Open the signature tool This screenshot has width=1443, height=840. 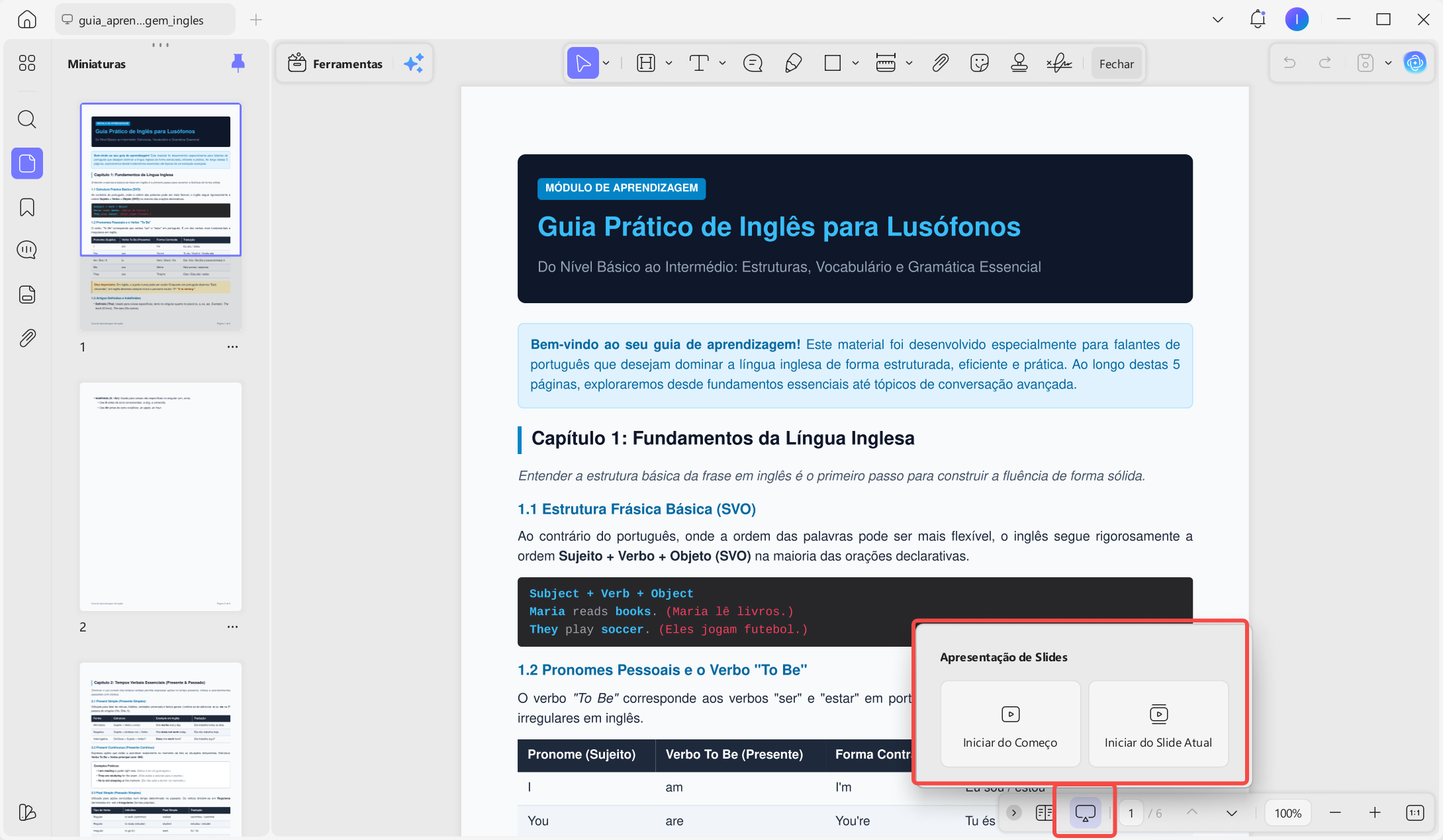point(1059,64)
